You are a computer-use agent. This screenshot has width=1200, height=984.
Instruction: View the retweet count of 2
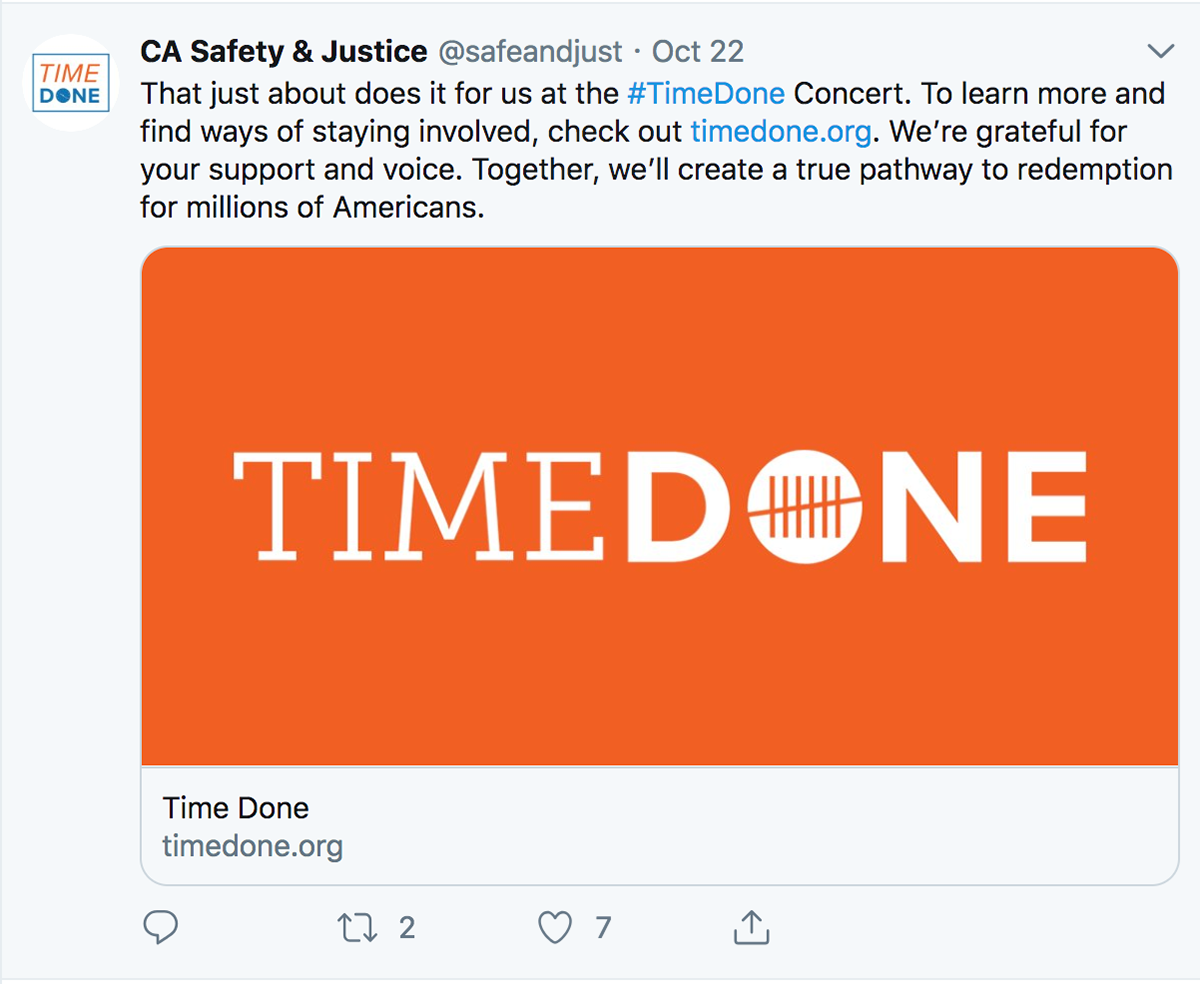point(406,928)
